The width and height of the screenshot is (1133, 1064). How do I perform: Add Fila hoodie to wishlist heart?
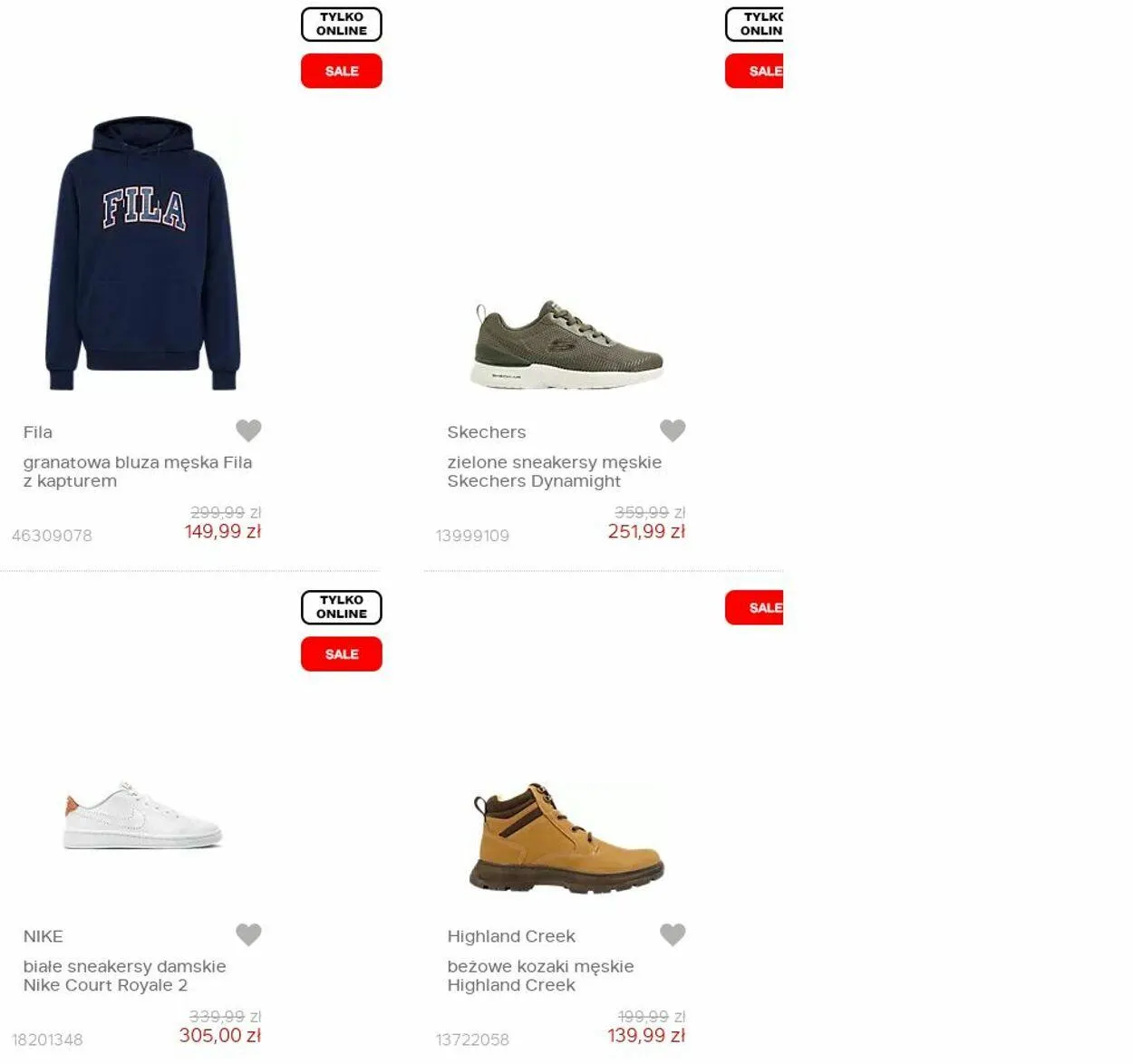click(248, 430)
